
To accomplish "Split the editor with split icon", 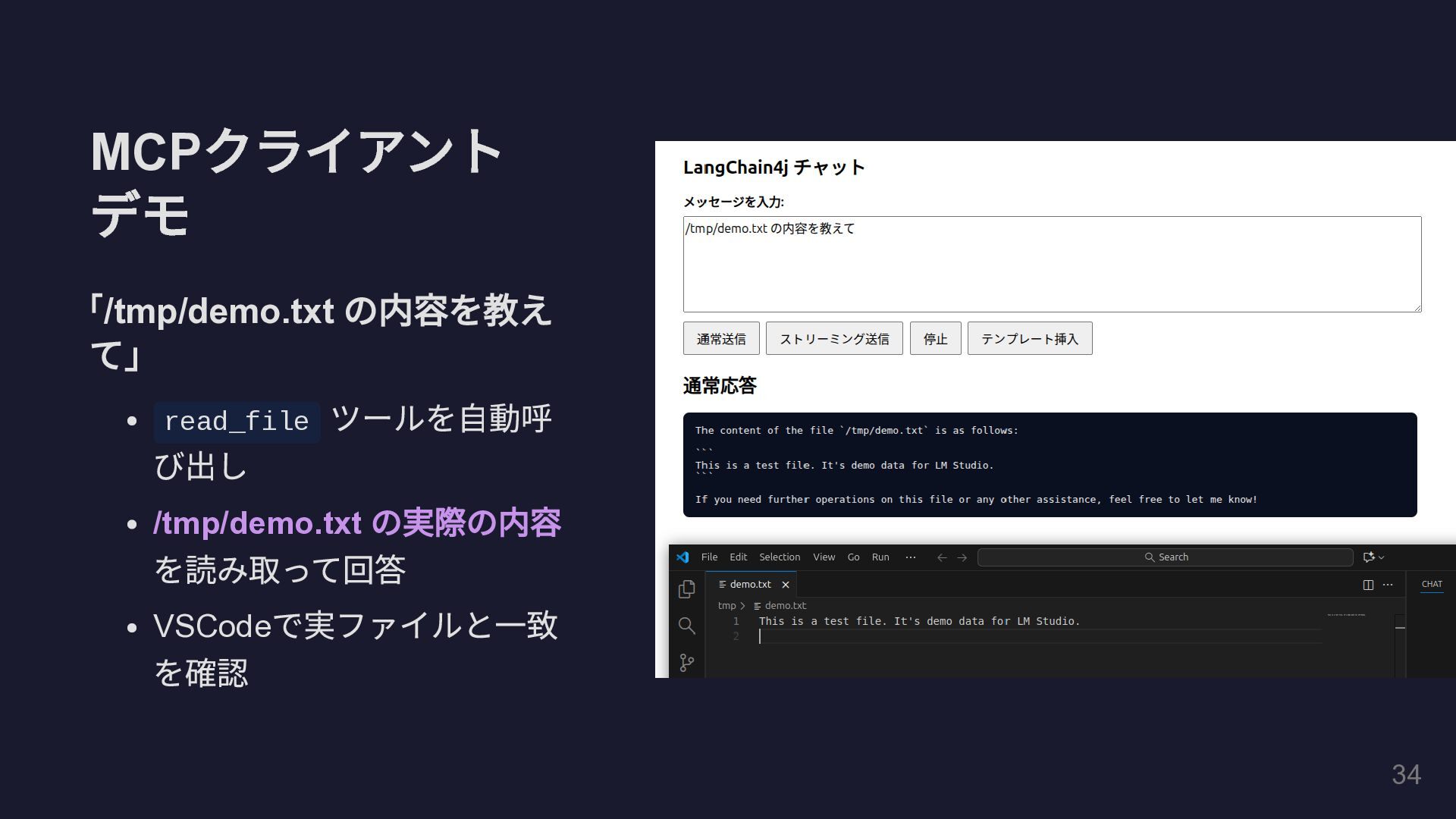I will coord(1368,585).
